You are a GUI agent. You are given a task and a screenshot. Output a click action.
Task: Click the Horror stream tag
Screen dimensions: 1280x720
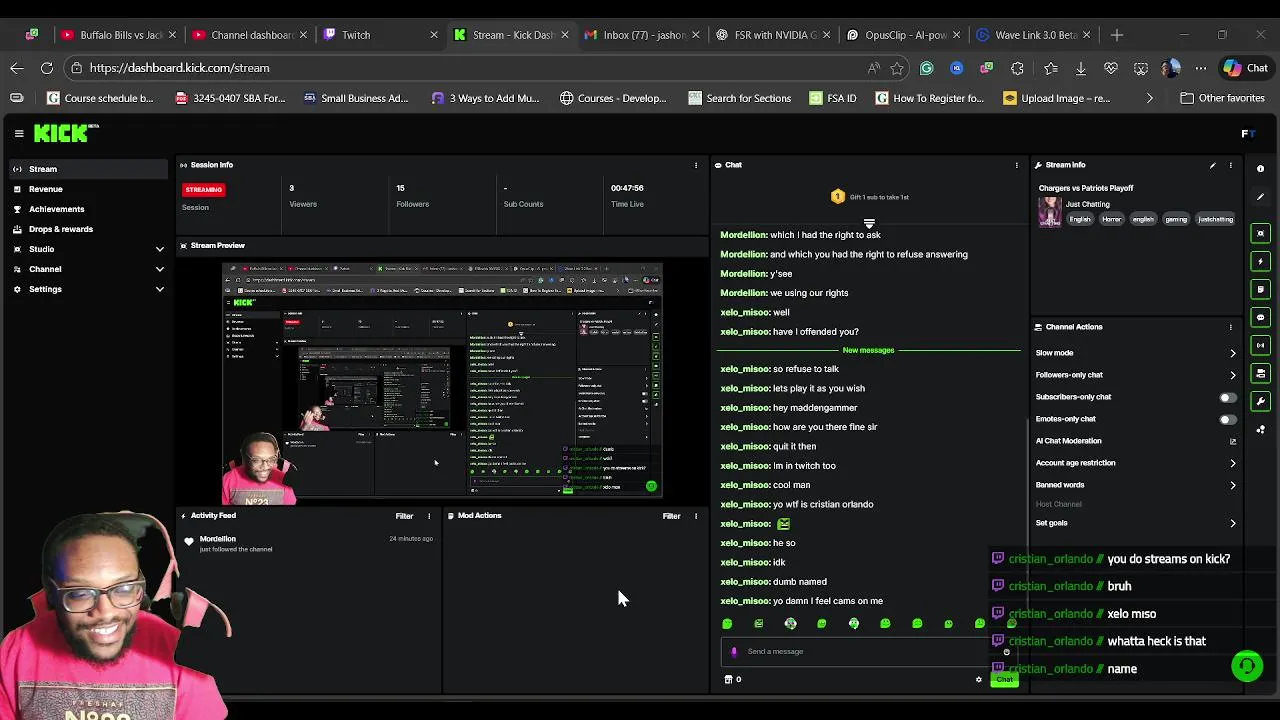click(1111, 219)
